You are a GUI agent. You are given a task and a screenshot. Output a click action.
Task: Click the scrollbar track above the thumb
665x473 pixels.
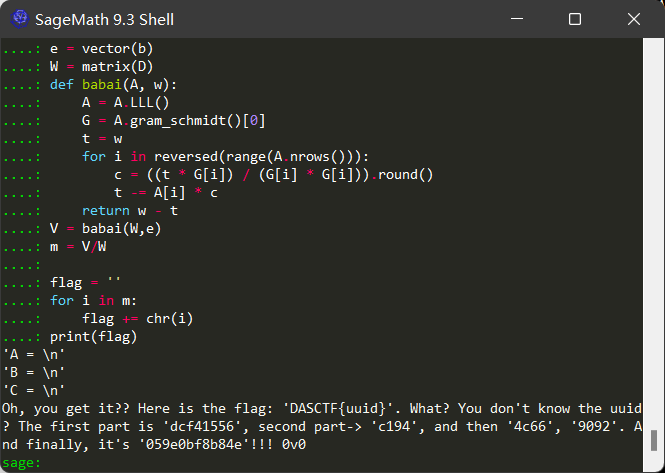pos(654,233)
